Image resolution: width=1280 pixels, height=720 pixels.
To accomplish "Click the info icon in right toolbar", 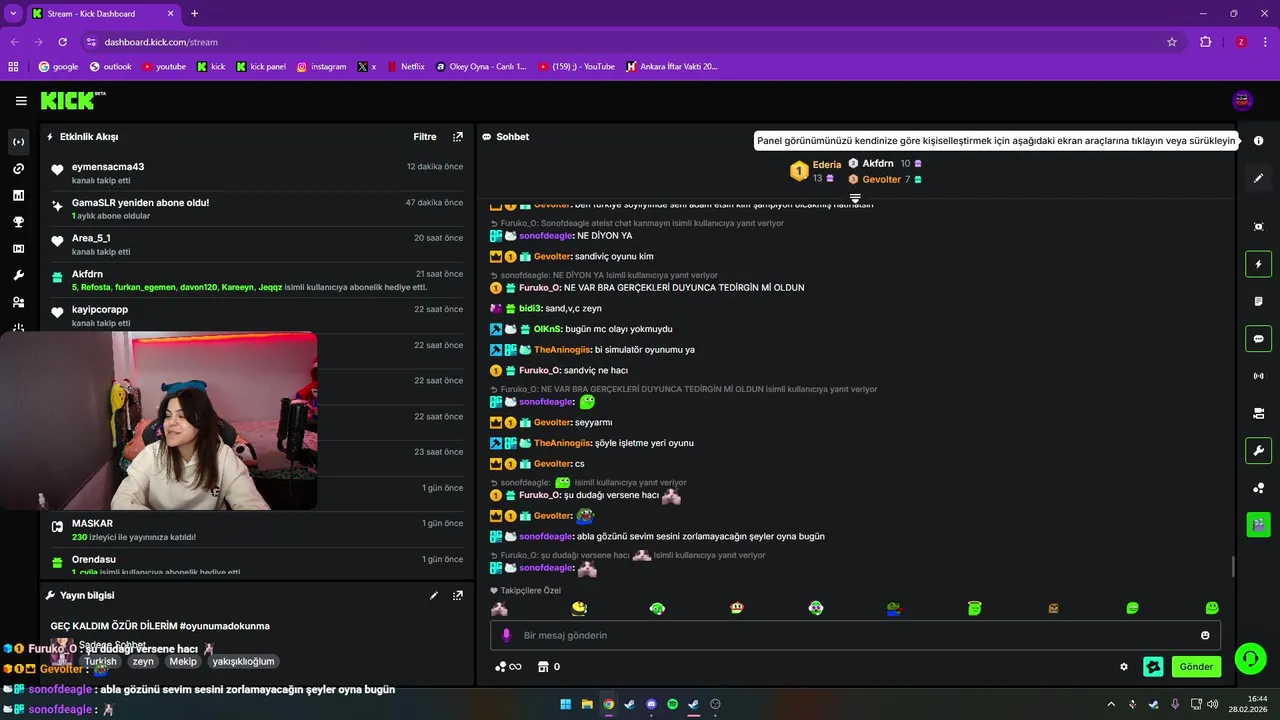I will [1259, 141].
